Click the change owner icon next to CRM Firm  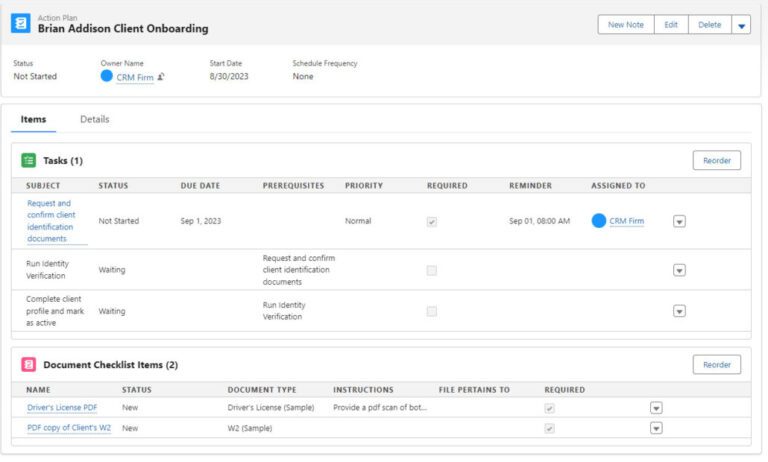pyautogui.click(x=161, y=77)
